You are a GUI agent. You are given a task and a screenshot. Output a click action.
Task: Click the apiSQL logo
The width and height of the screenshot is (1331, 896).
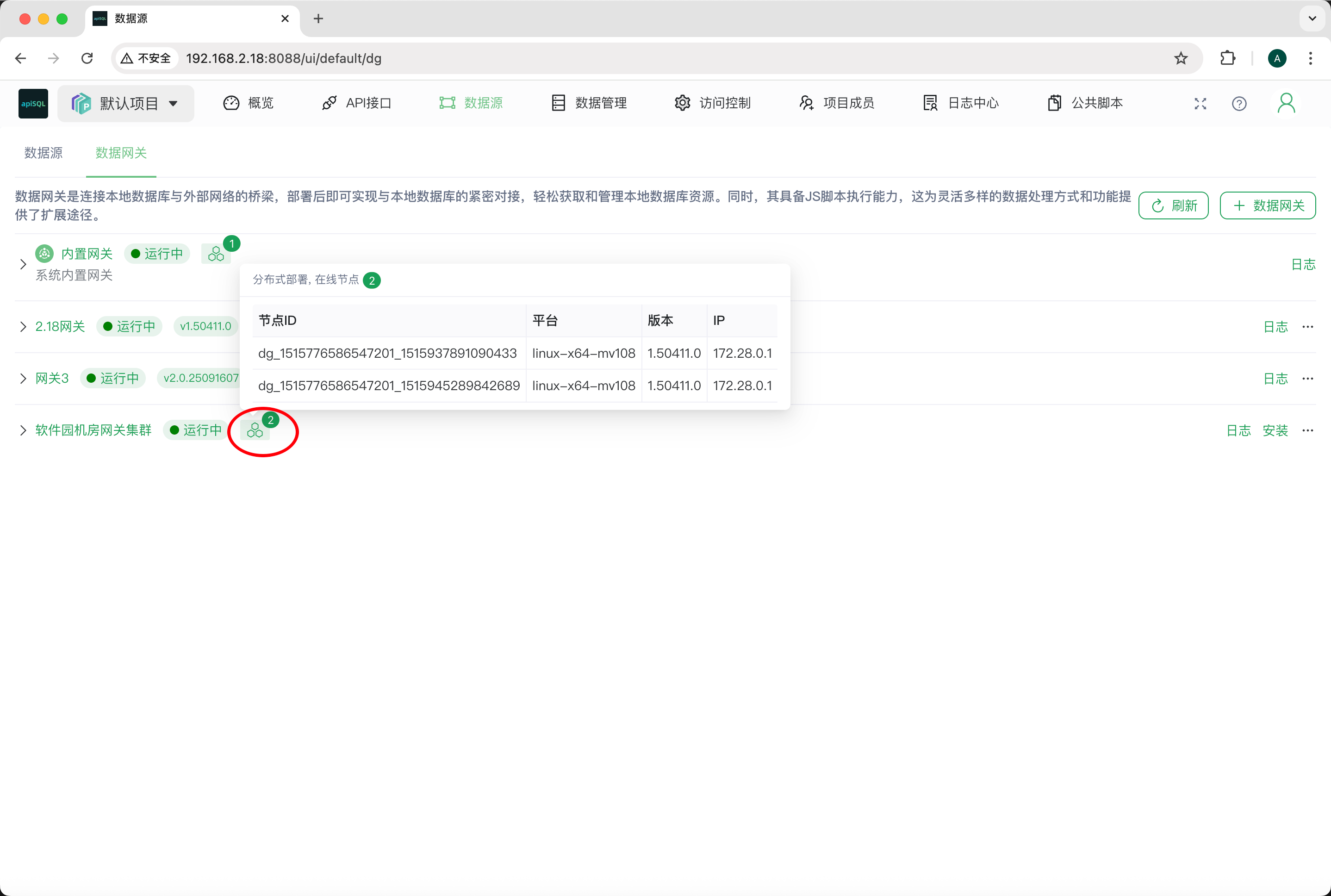[32, 103]
